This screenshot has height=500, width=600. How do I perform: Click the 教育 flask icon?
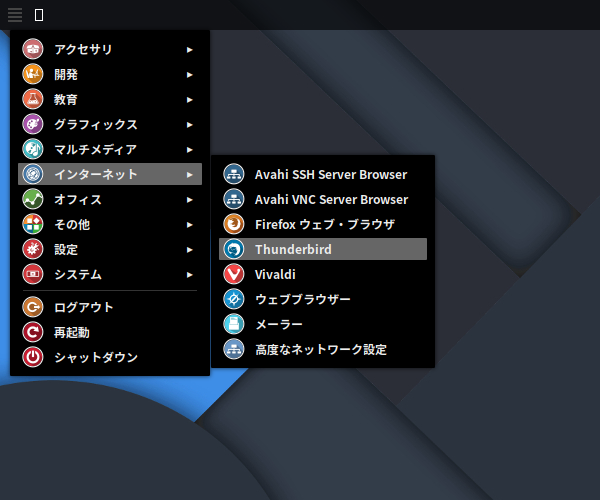[33, 99]
